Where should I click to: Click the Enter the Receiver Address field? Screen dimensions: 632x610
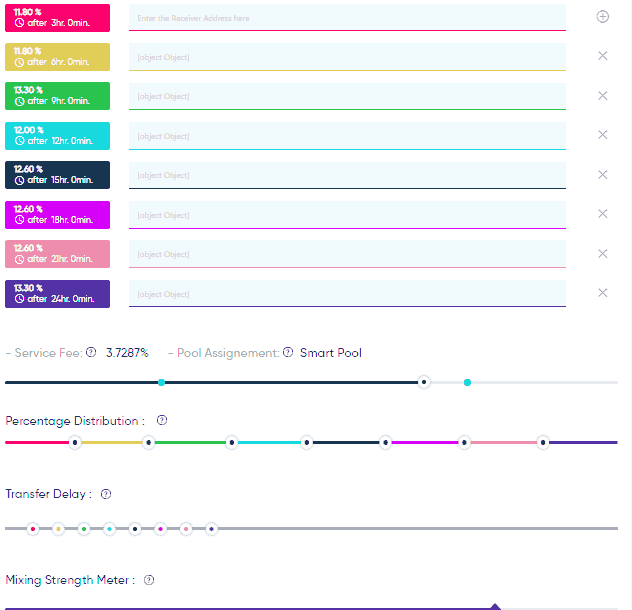[x=347, y=18]
